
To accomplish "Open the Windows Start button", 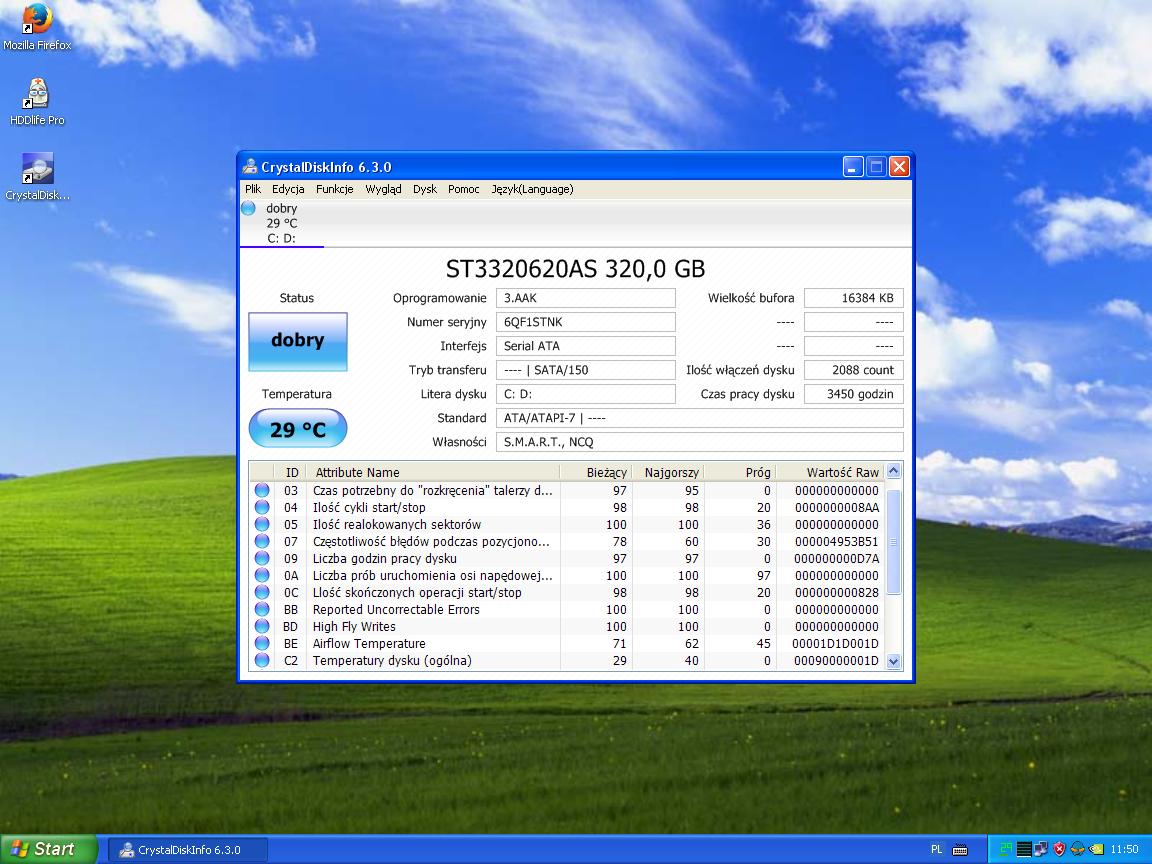I will [48, 849].
